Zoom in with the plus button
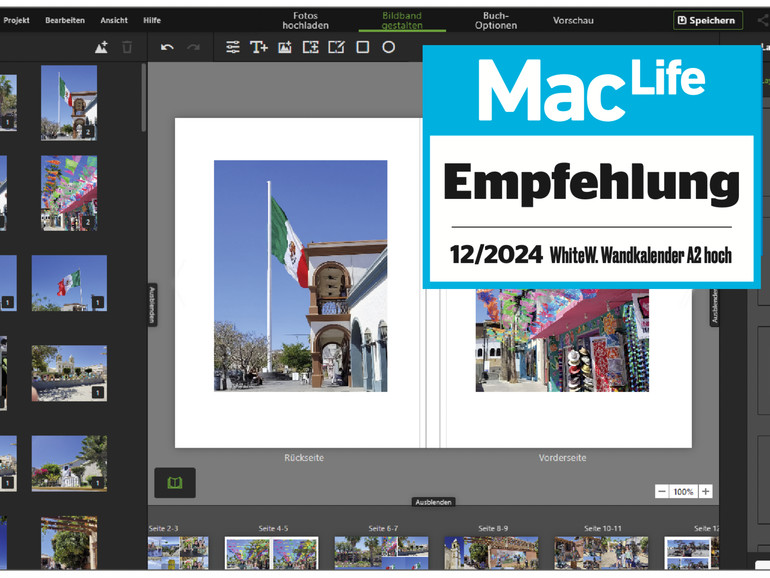The image size is (770, 578). tap(705, 491)
